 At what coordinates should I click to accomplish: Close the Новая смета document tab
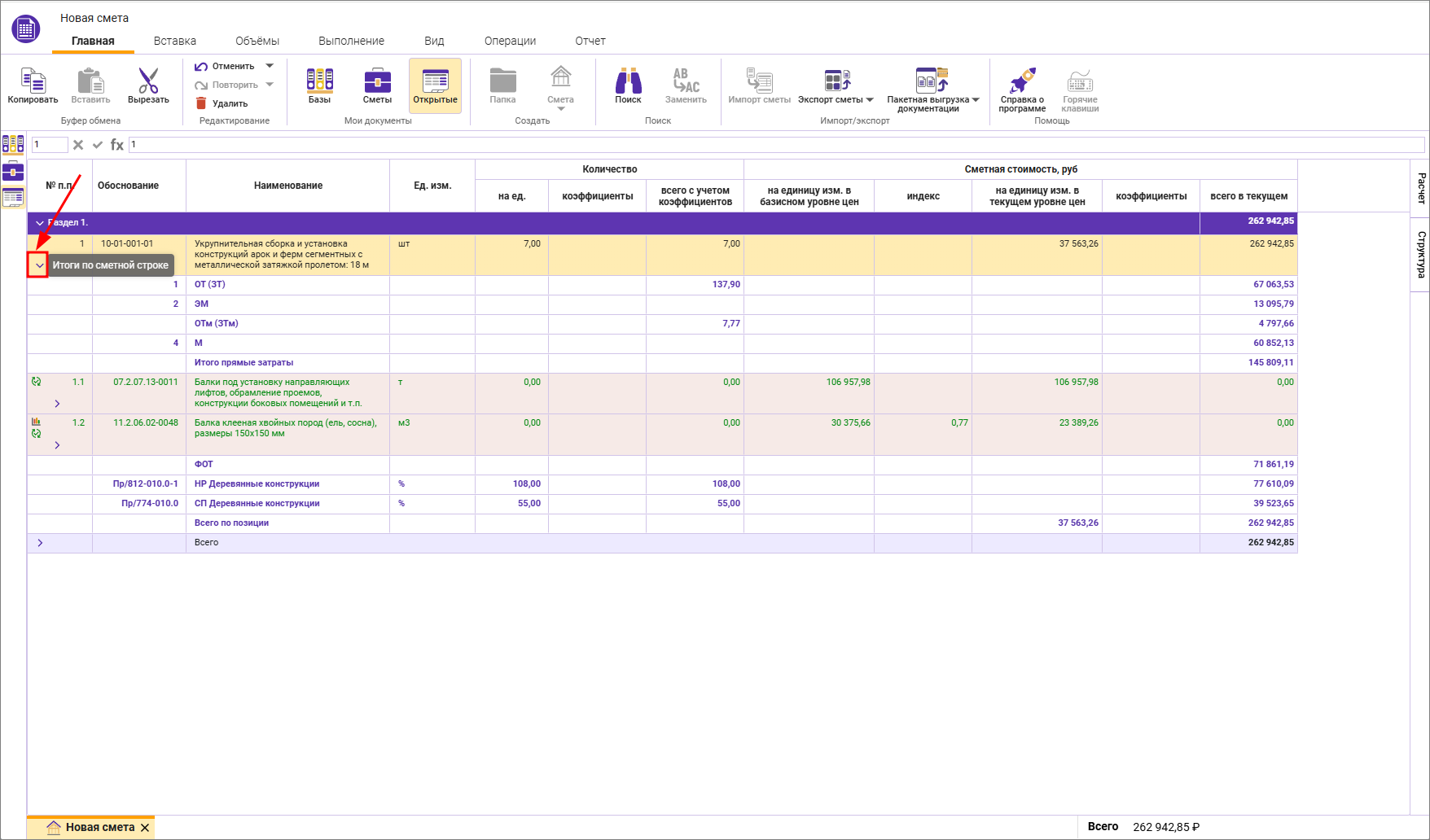click(145, 828)
